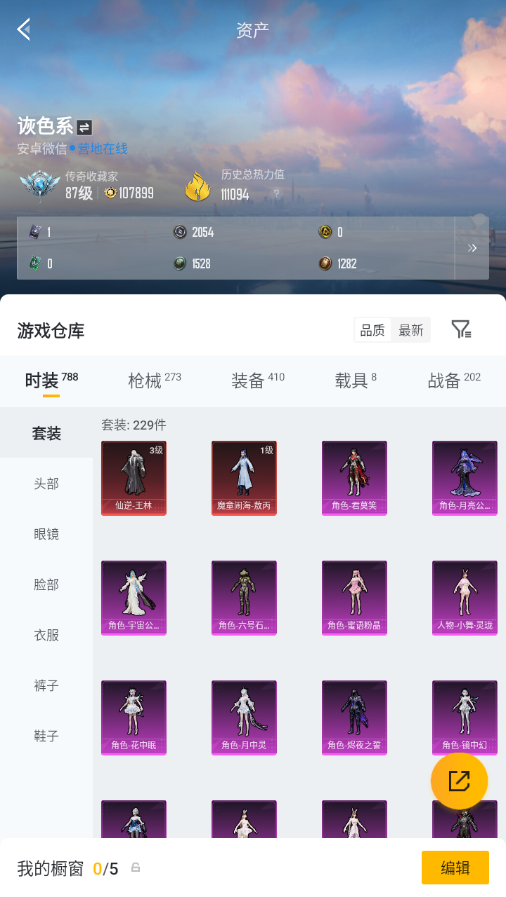The height and width of the screenshot is (897, 506).
Task: Open the 角色-镜中幻 outfit card
Action: tap(465, 717)
